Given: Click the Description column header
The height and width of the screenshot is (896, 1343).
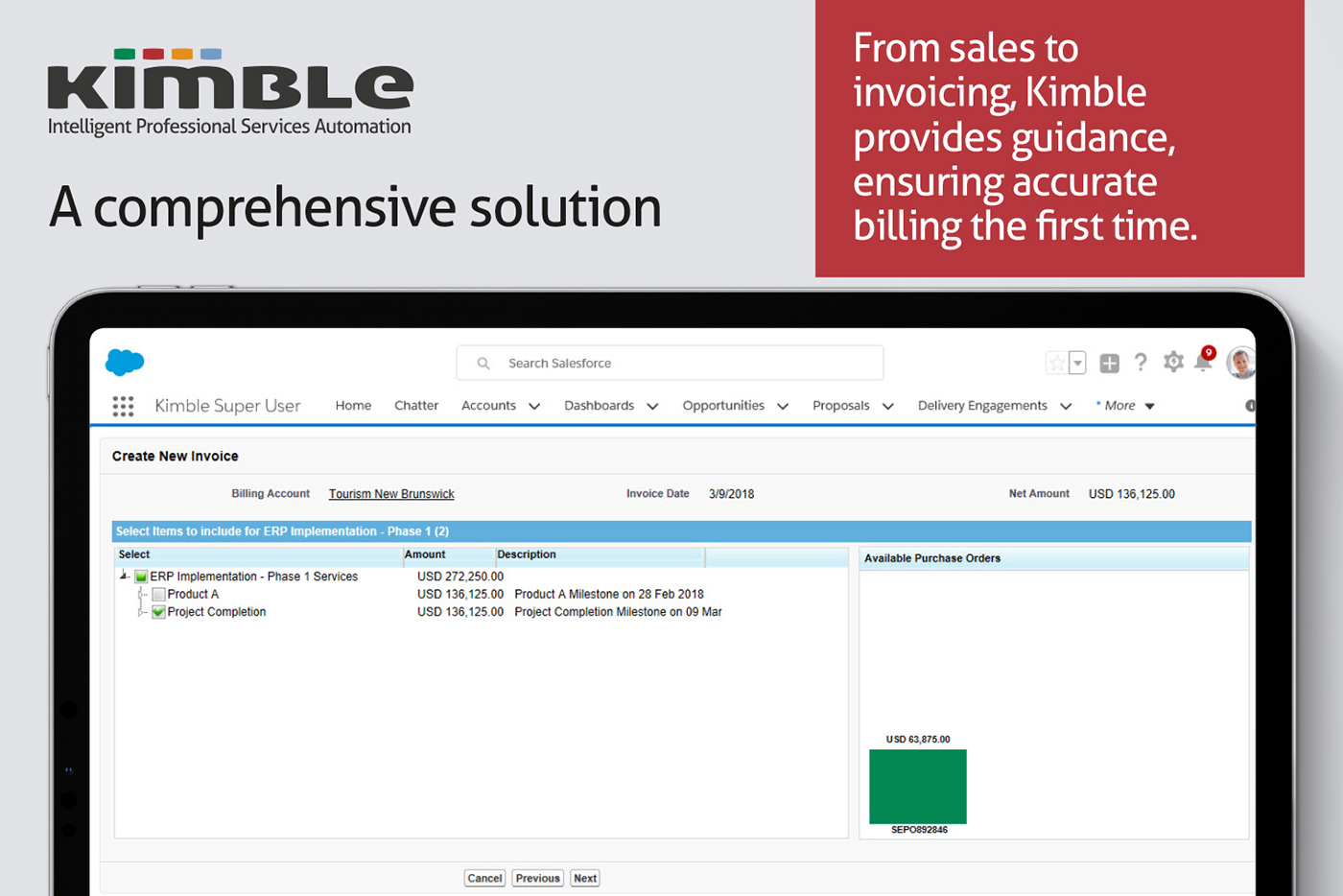Looking at the screenshot, I should 600,554.
